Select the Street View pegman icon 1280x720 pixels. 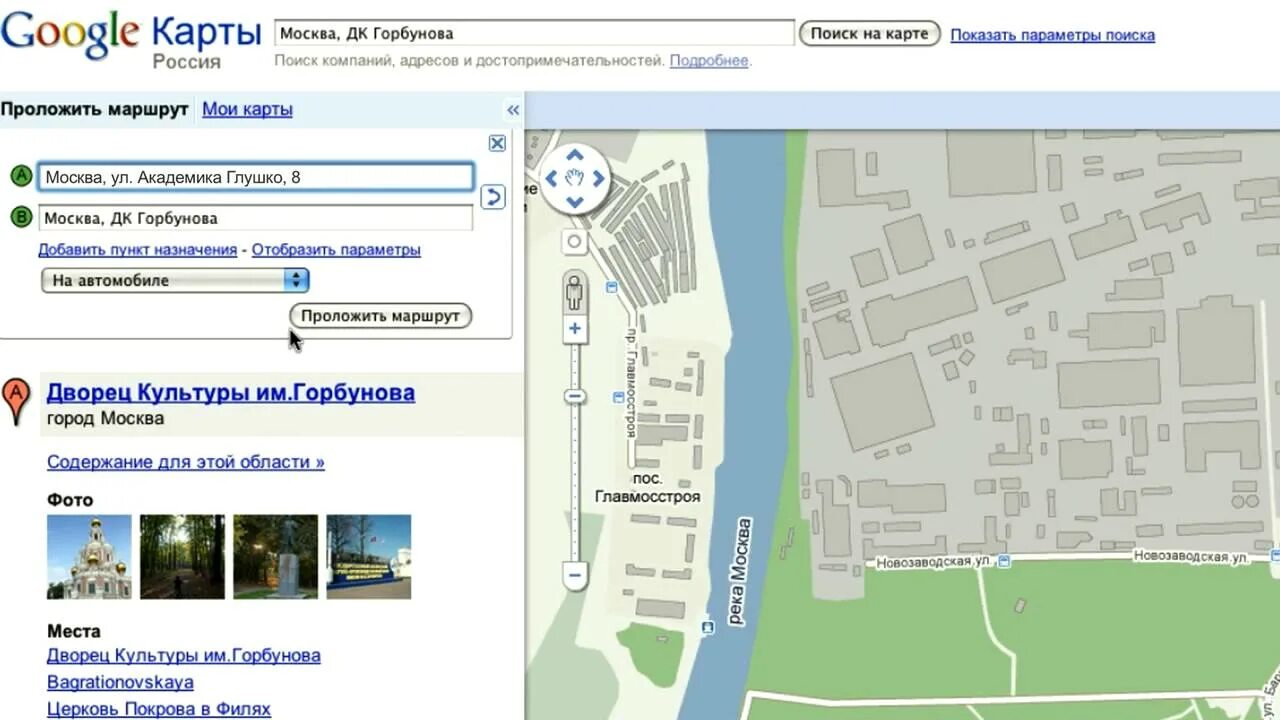(574, 293)
